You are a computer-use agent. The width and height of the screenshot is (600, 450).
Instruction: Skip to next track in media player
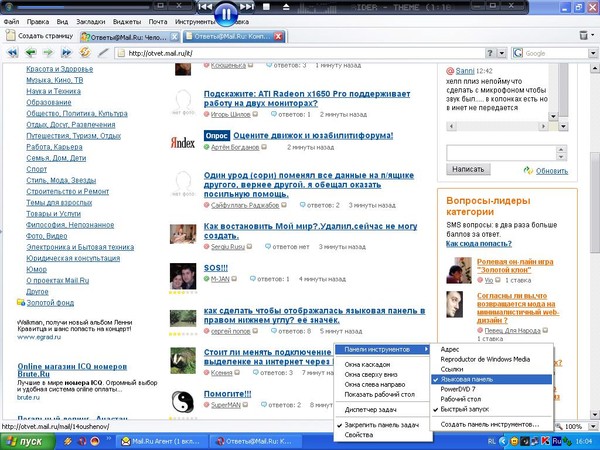[x=246, y=7]
